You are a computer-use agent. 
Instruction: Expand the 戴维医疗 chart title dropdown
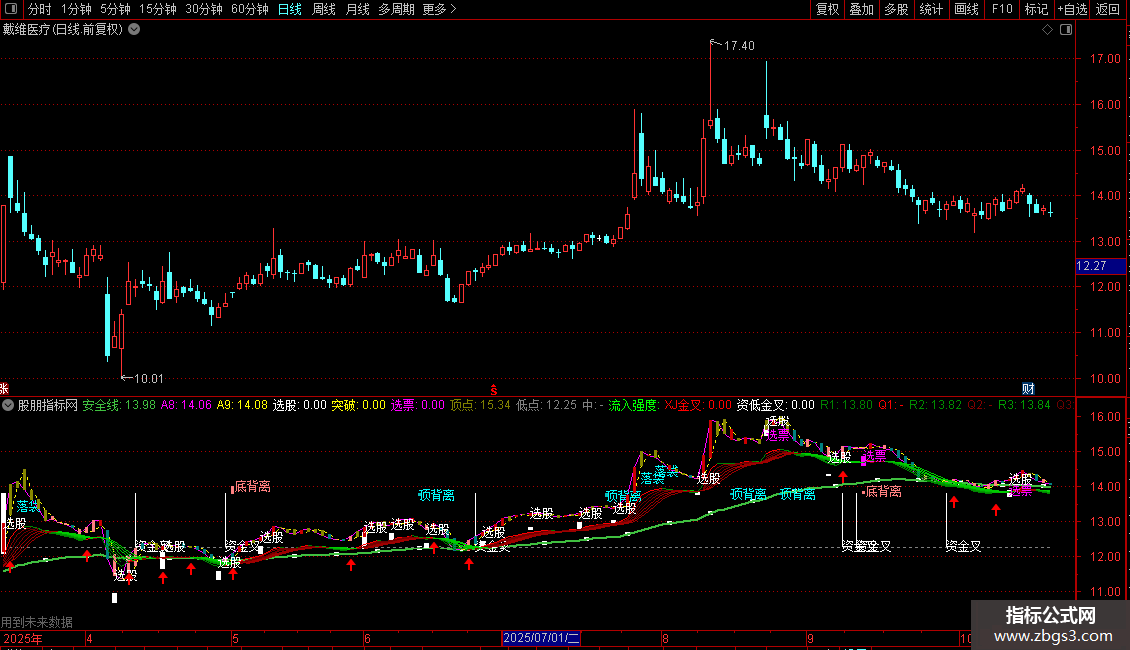(x=134, y=30)
